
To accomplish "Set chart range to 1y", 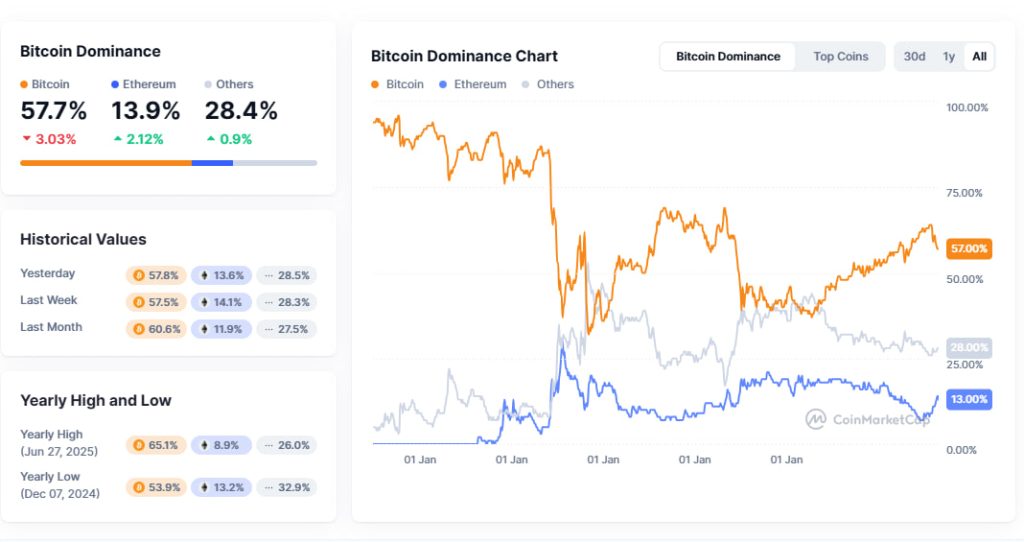I will click(x=948, y=56).
